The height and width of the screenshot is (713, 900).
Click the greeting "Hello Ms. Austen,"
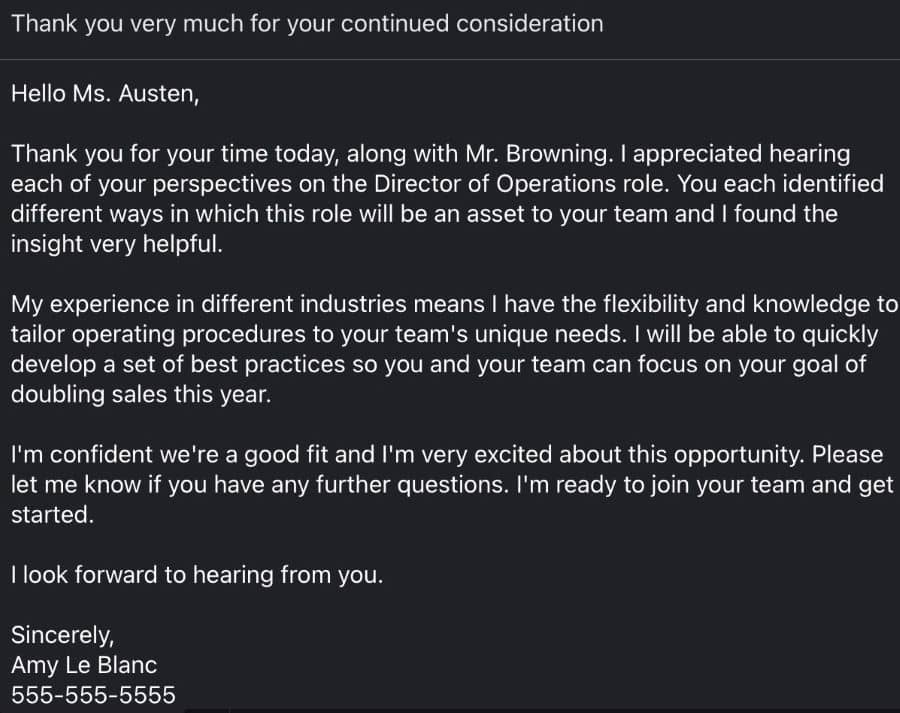[x=105, y=94]
